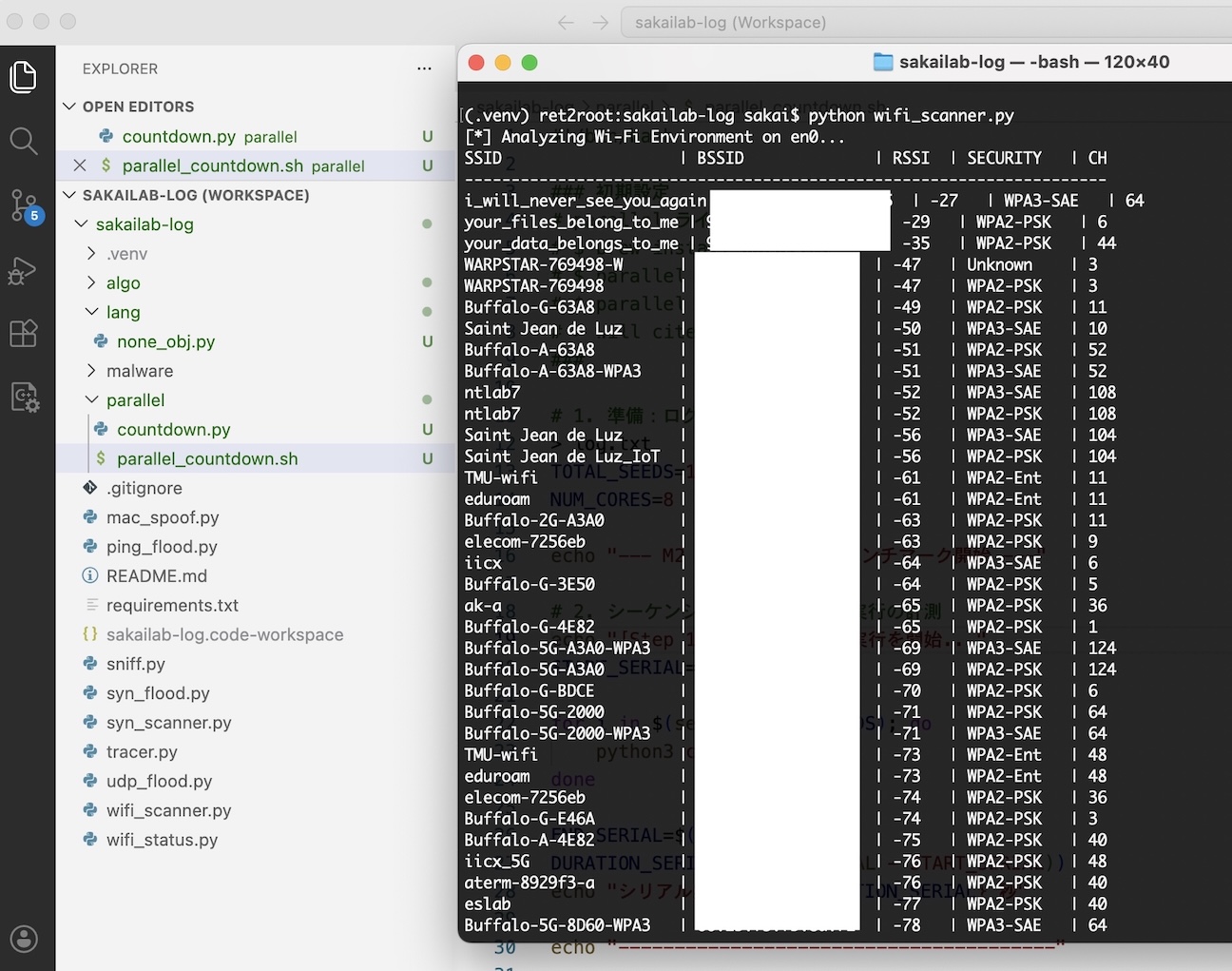
Task: Maximize the terminal window with green button
Action: [529, 63]
